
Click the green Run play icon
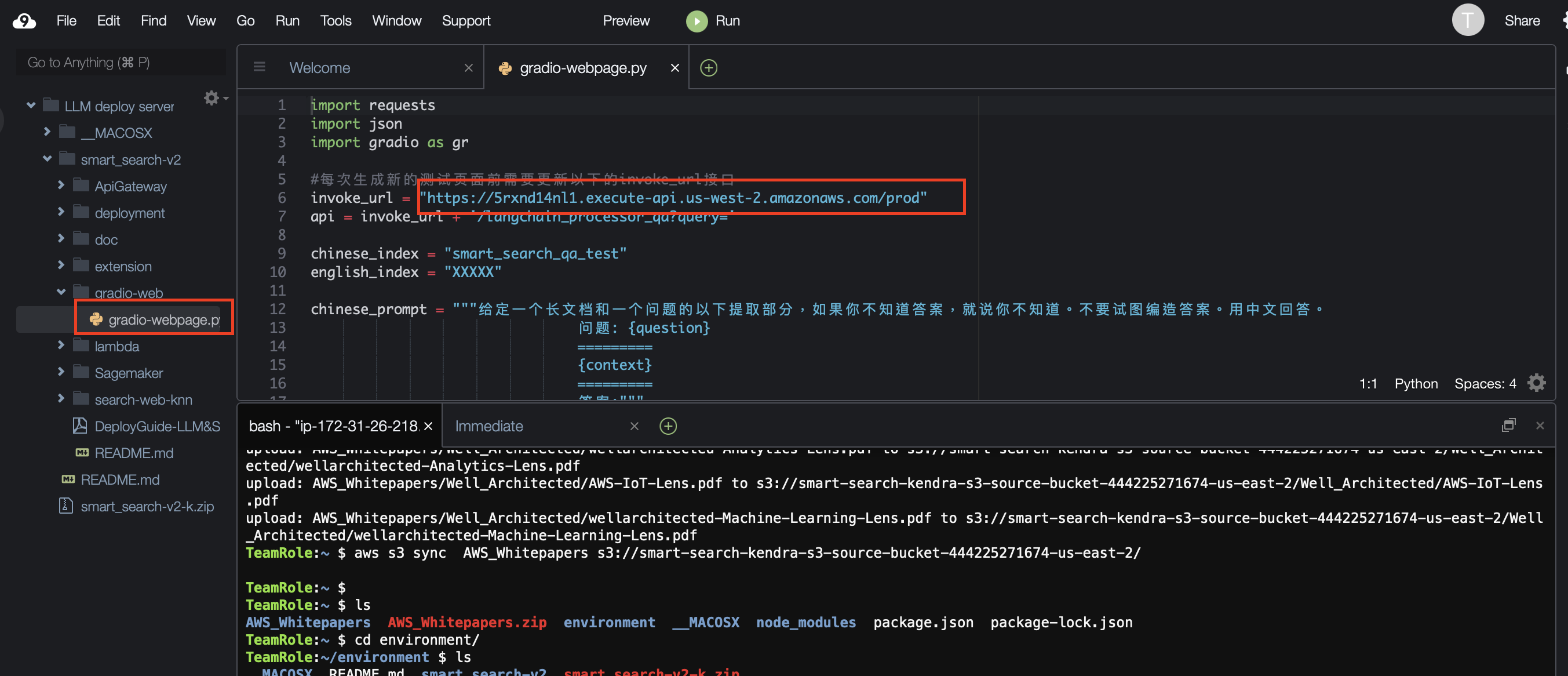(x=697, y=21)
